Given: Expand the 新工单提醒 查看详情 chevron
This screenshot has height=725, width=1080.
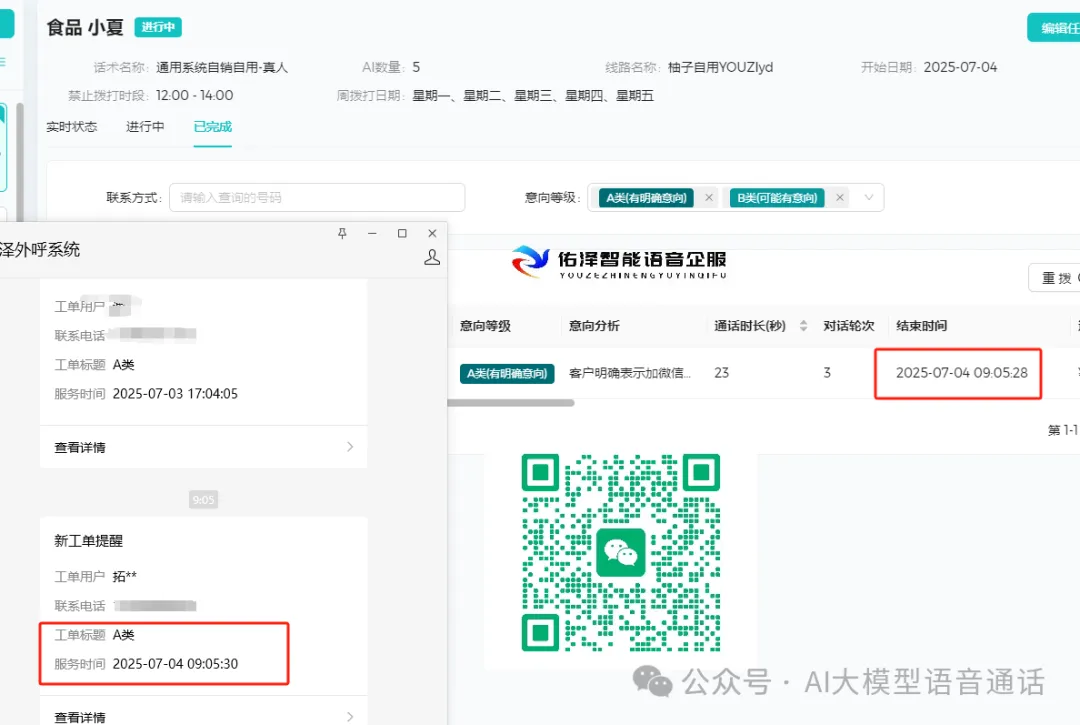Looking at the screenshot, I should (348, 716).
